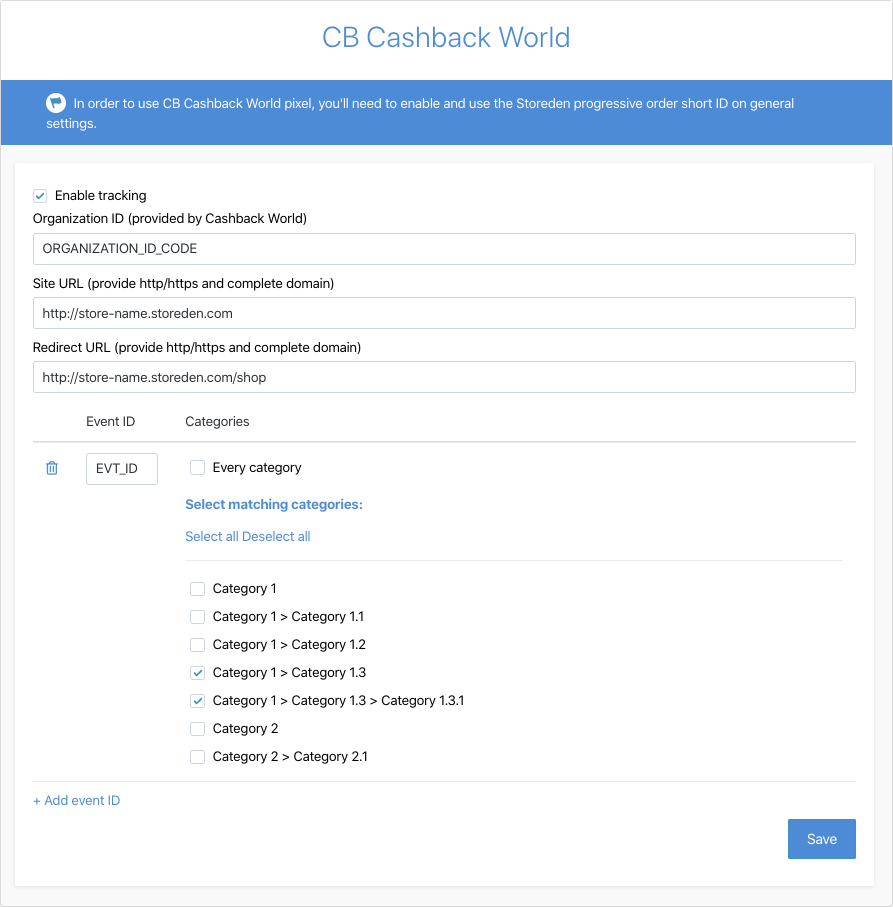Image resolution: width=893 pixels, height=907 pixels.
Task: Click the Add event ID link
Action: (76, 800)
